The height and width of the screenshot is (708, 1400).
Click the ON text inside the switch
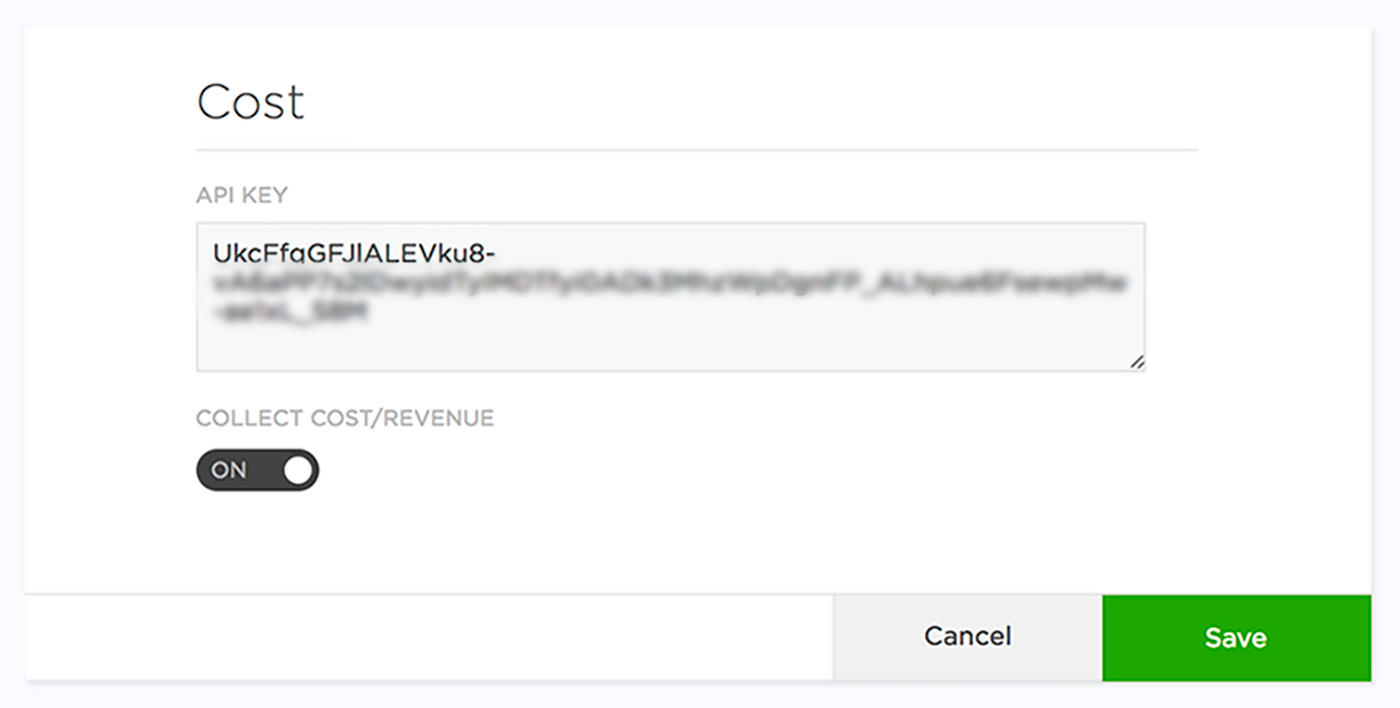pyautogui.click(x=229, y=470)
